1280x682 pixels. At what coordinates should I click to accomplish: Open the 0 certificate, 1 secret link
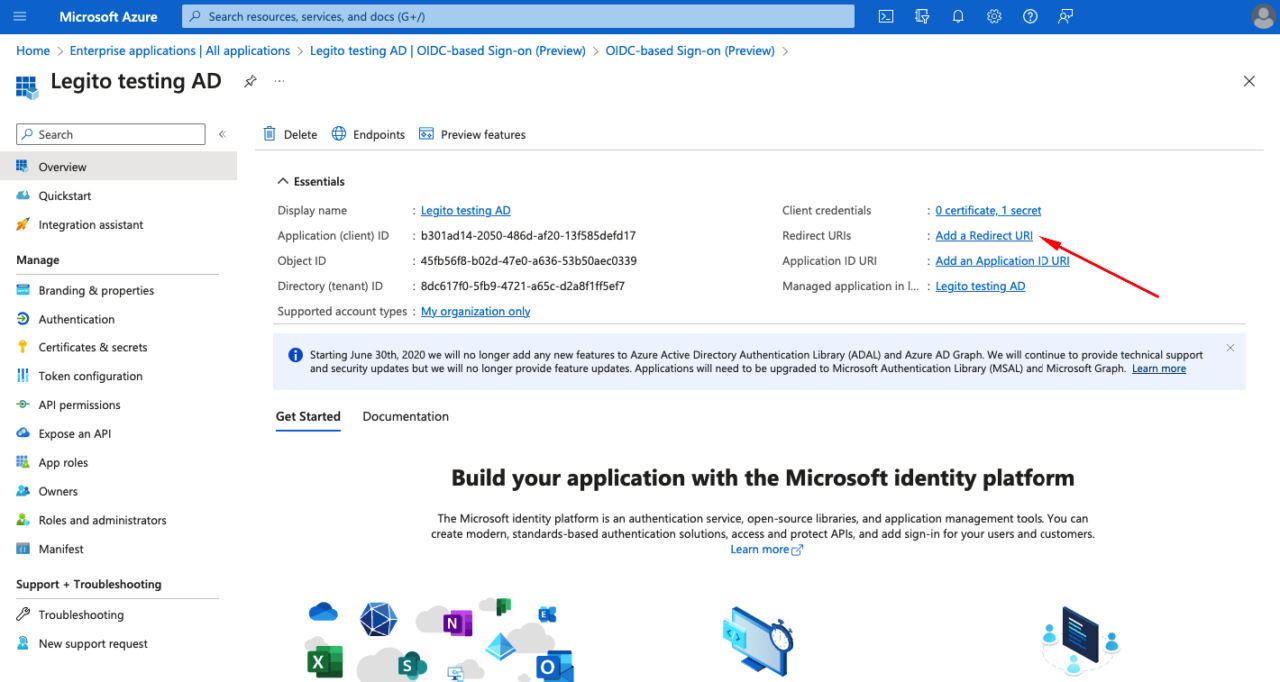point(988,210)
